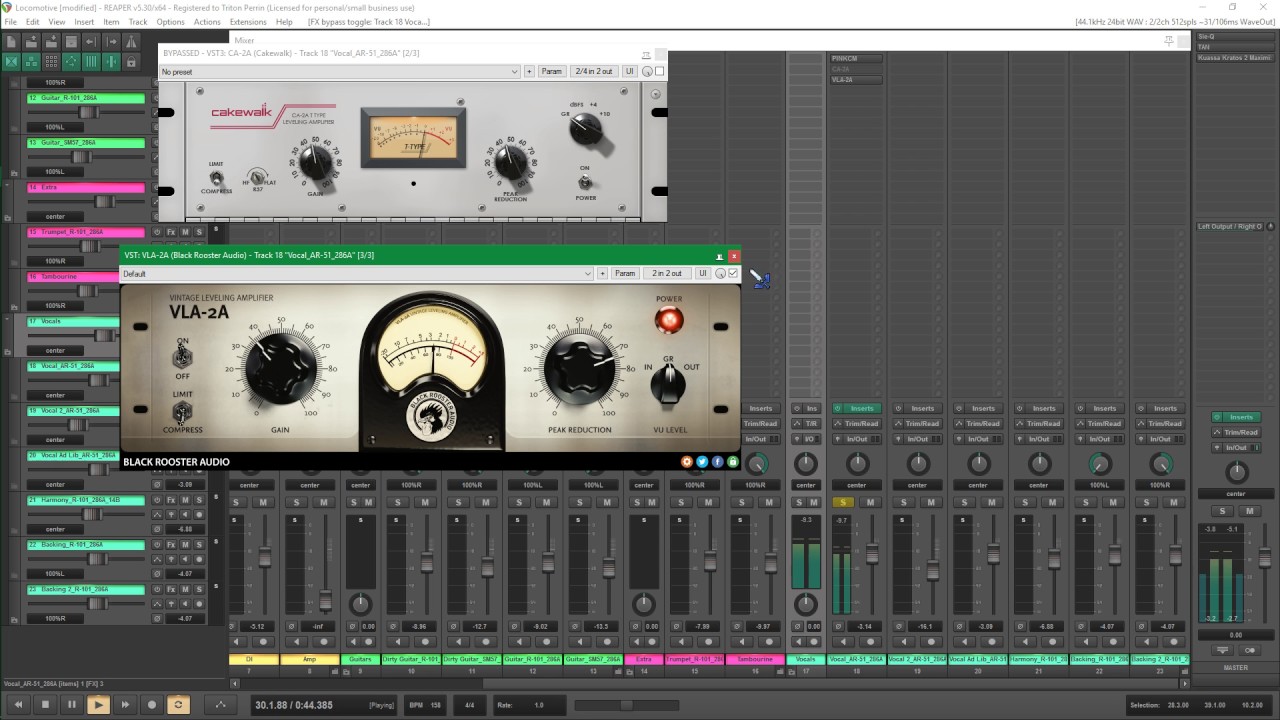Go to project start with rewind button
The image size is (1280, 720).
pos(18,705)
